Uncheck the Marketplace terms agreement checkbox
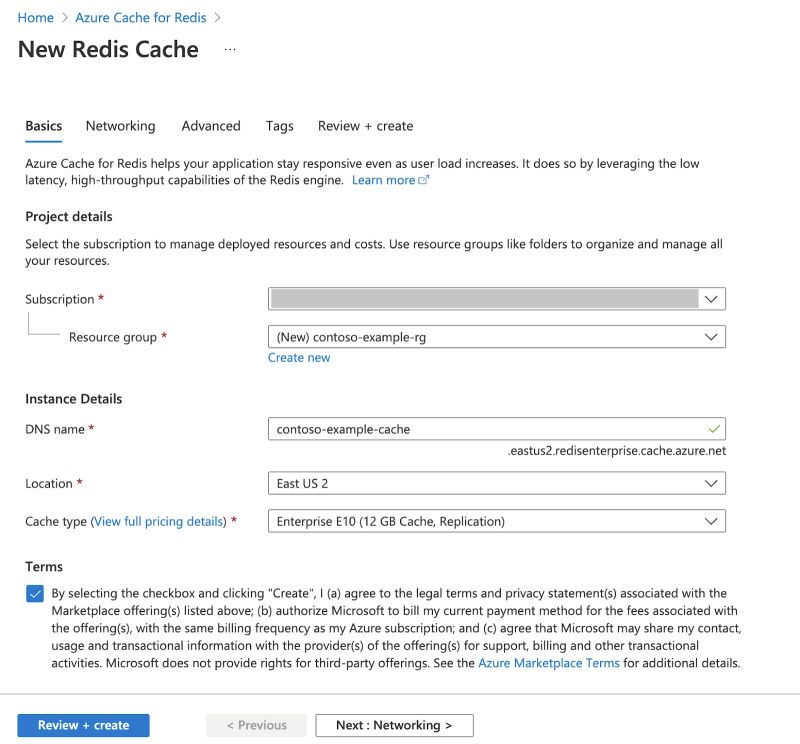 (x=33, y=592)
